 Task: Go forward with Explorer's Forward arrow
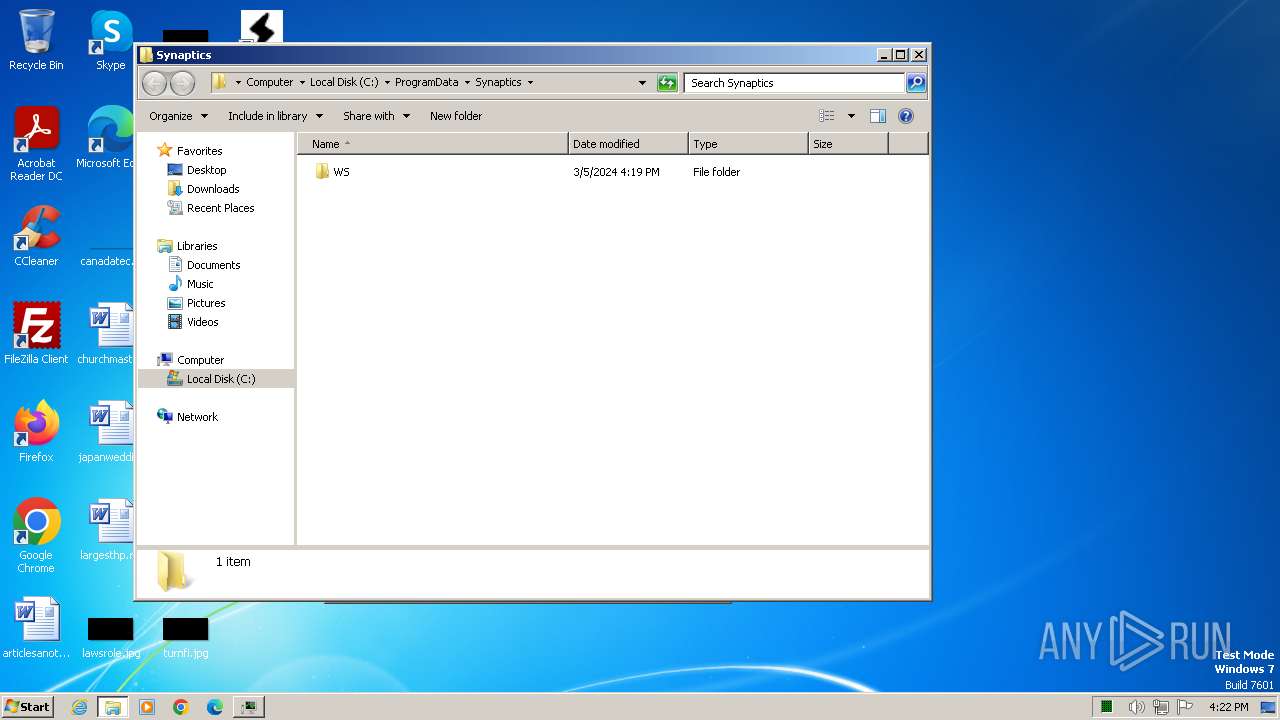[x=182, y=83]
